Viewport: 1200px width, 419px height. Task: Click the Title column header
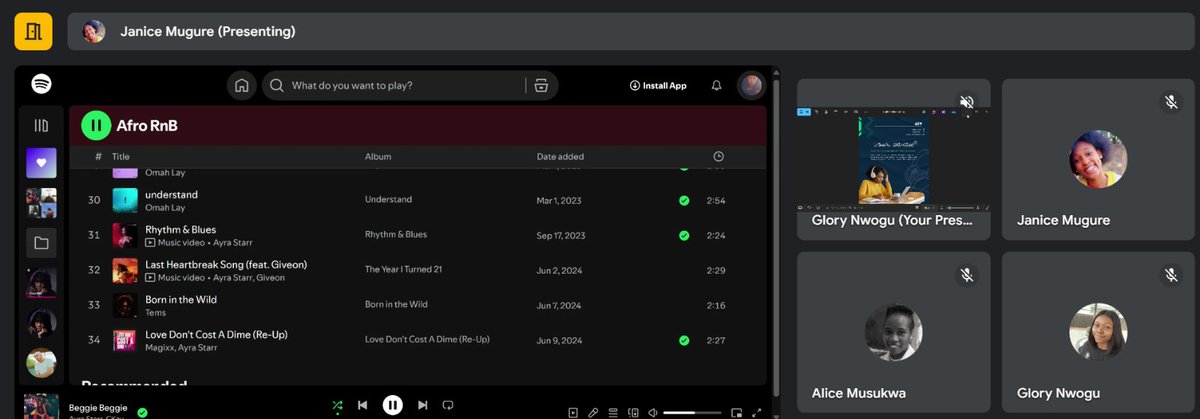pos(121,156)
